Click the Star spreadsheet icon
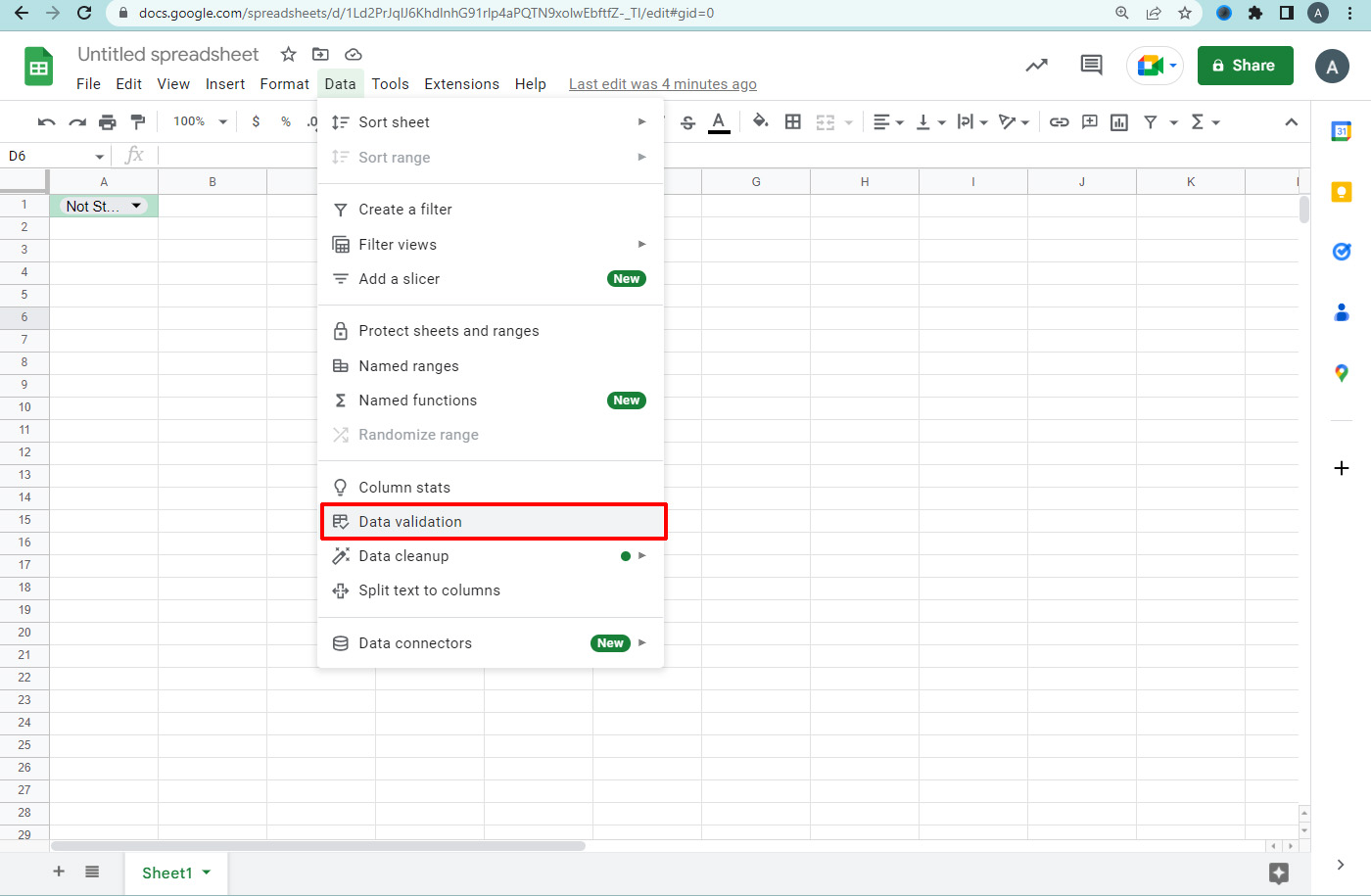Screen dimensions: 1371x896 tap(288, 55)
